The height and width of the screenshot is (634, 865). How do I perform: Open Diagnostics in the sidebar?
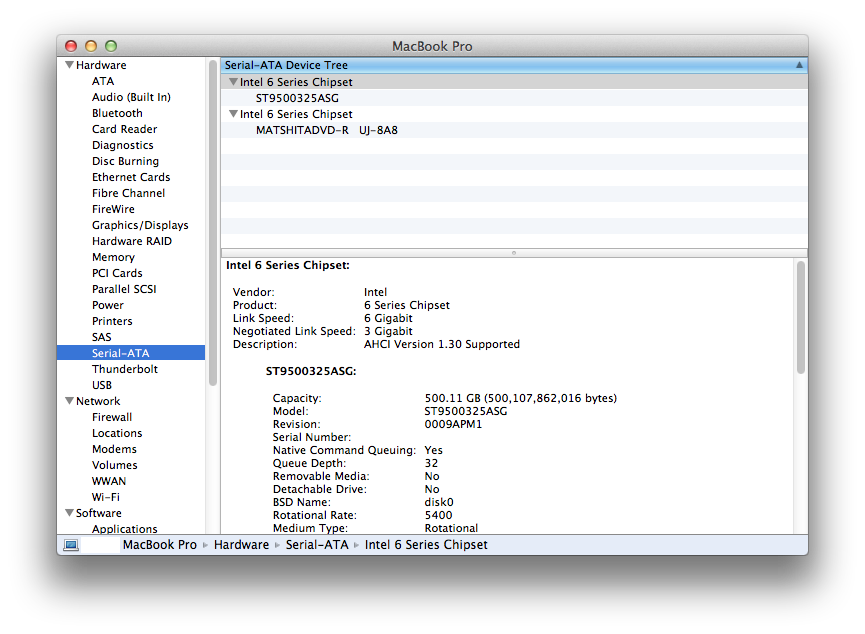click(x=122, y=145)
